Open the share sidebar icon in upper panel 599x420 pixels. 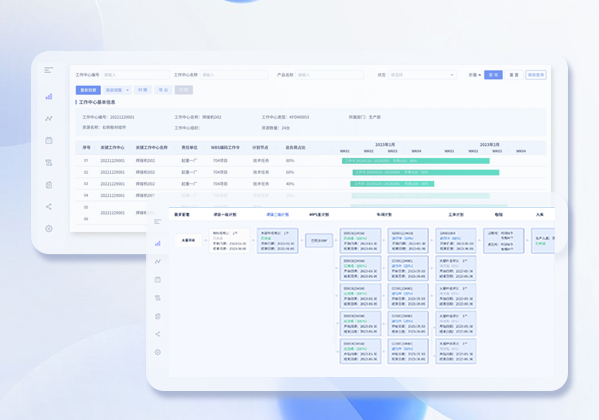[49, 207]
